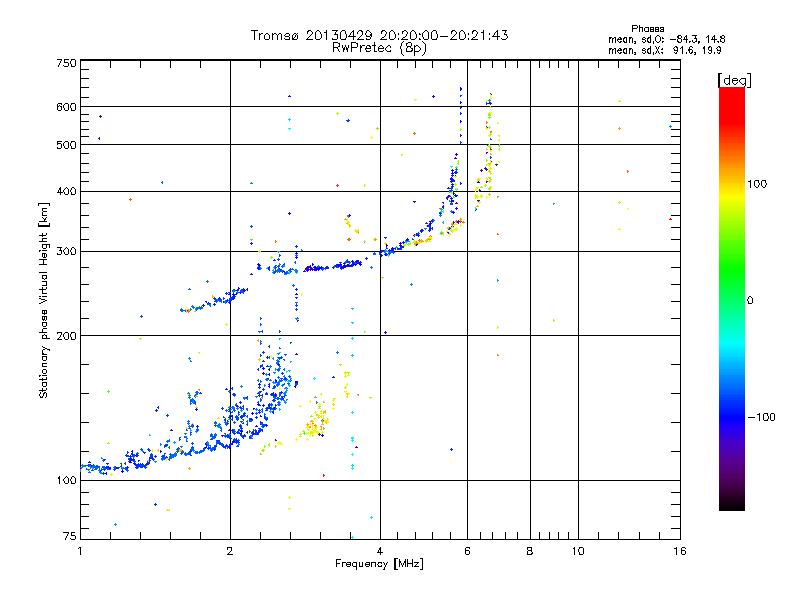Click the y-axis tick label '500'

pos(67,145)
